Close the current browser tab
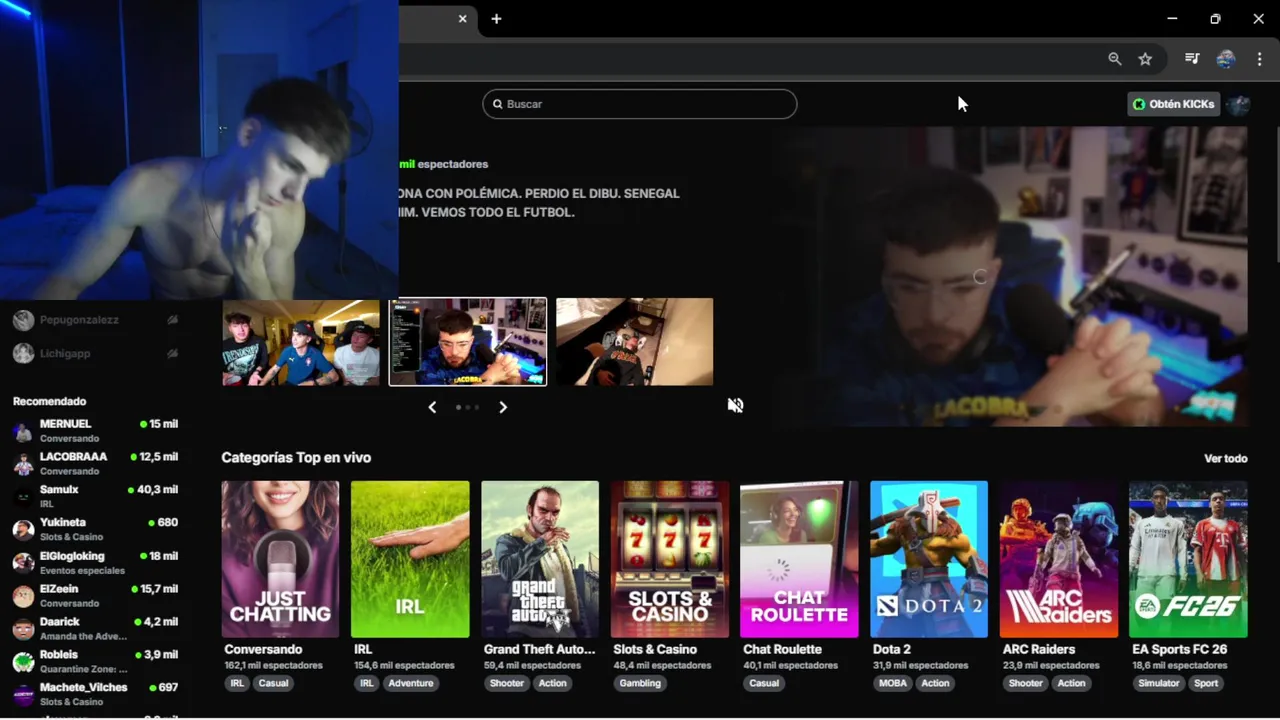Viewport: 1280px width, 720px height. point(462,19)
